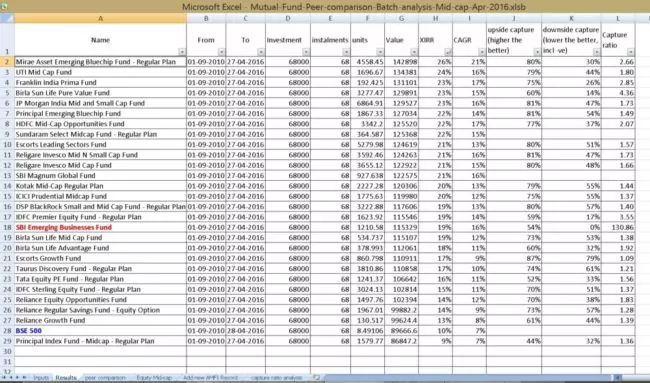This screenshot has width=650, height=383.
Task: Select cell HDFC Mid-Cap Opportunities Fund
Action: pos(101,124)
